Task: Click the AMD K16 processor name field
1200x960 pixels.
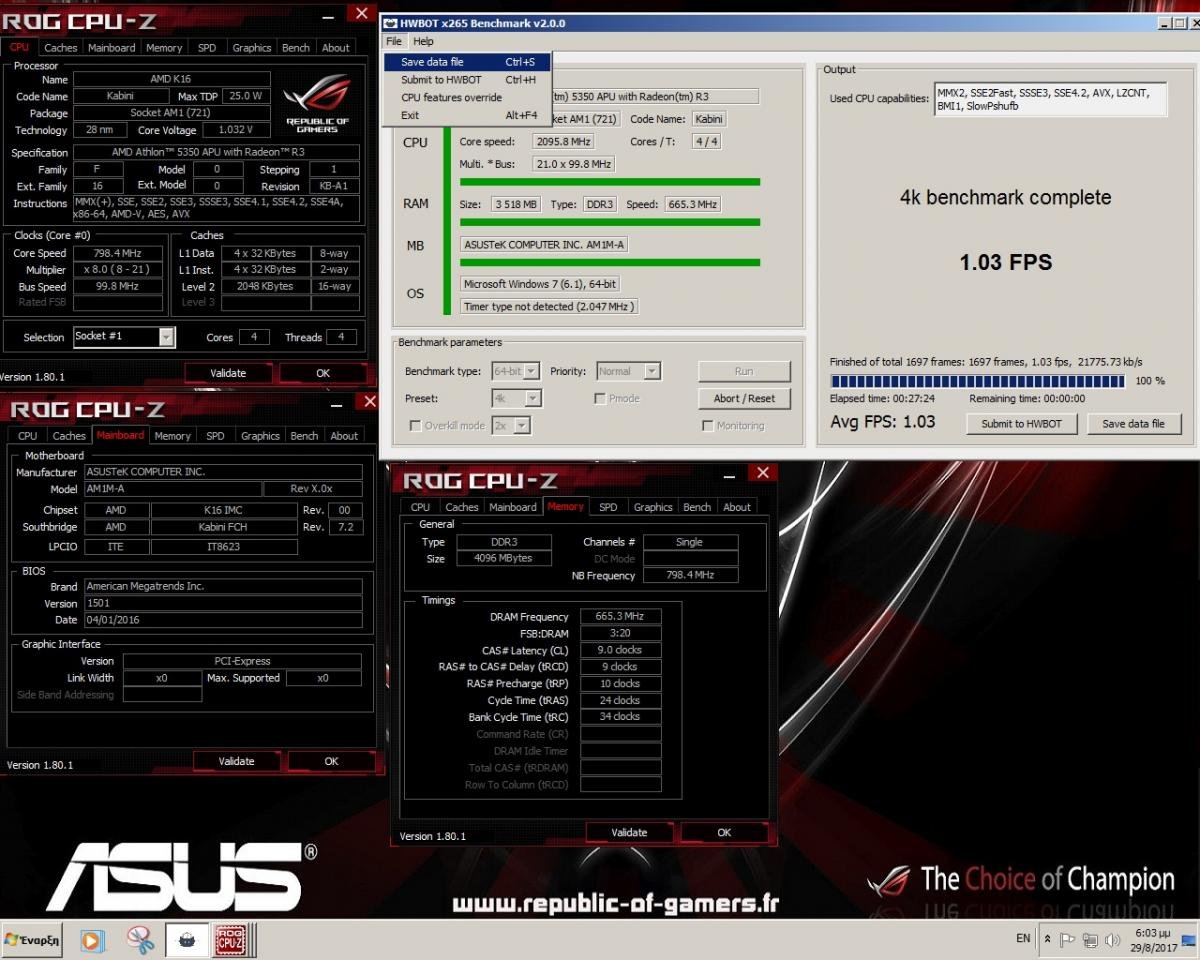Action: 171,79
